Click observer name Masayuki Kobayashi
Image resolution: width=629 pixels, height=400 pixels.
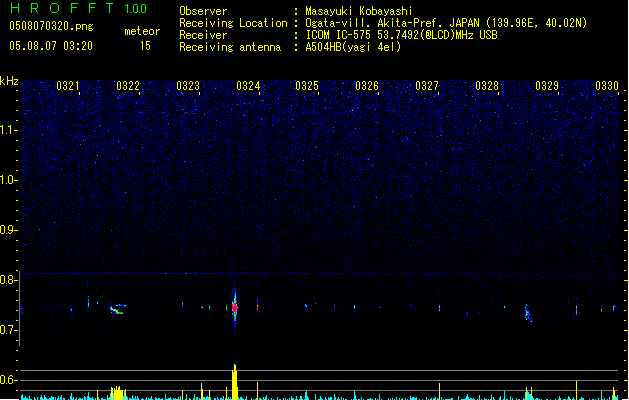(359, 11)
